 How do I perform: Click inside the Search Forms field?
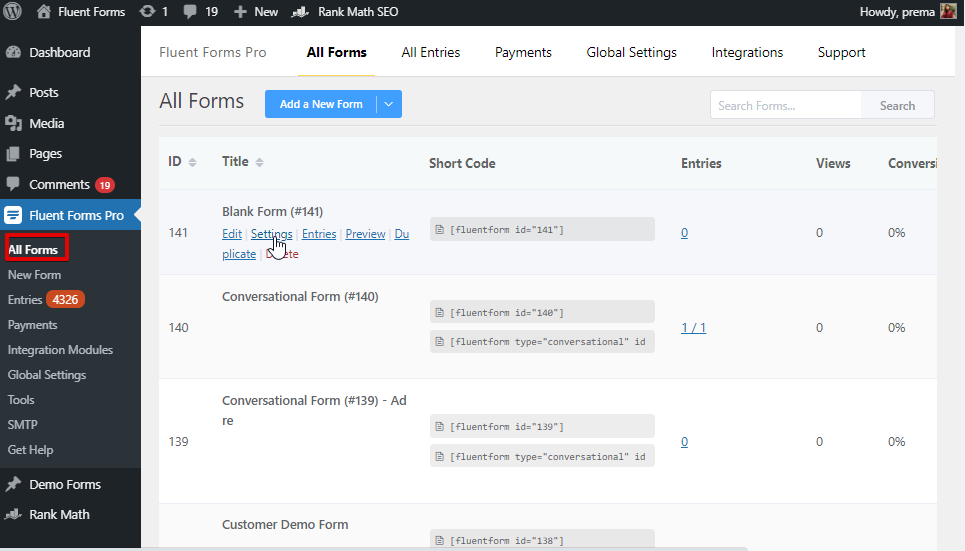click(786, 105)
